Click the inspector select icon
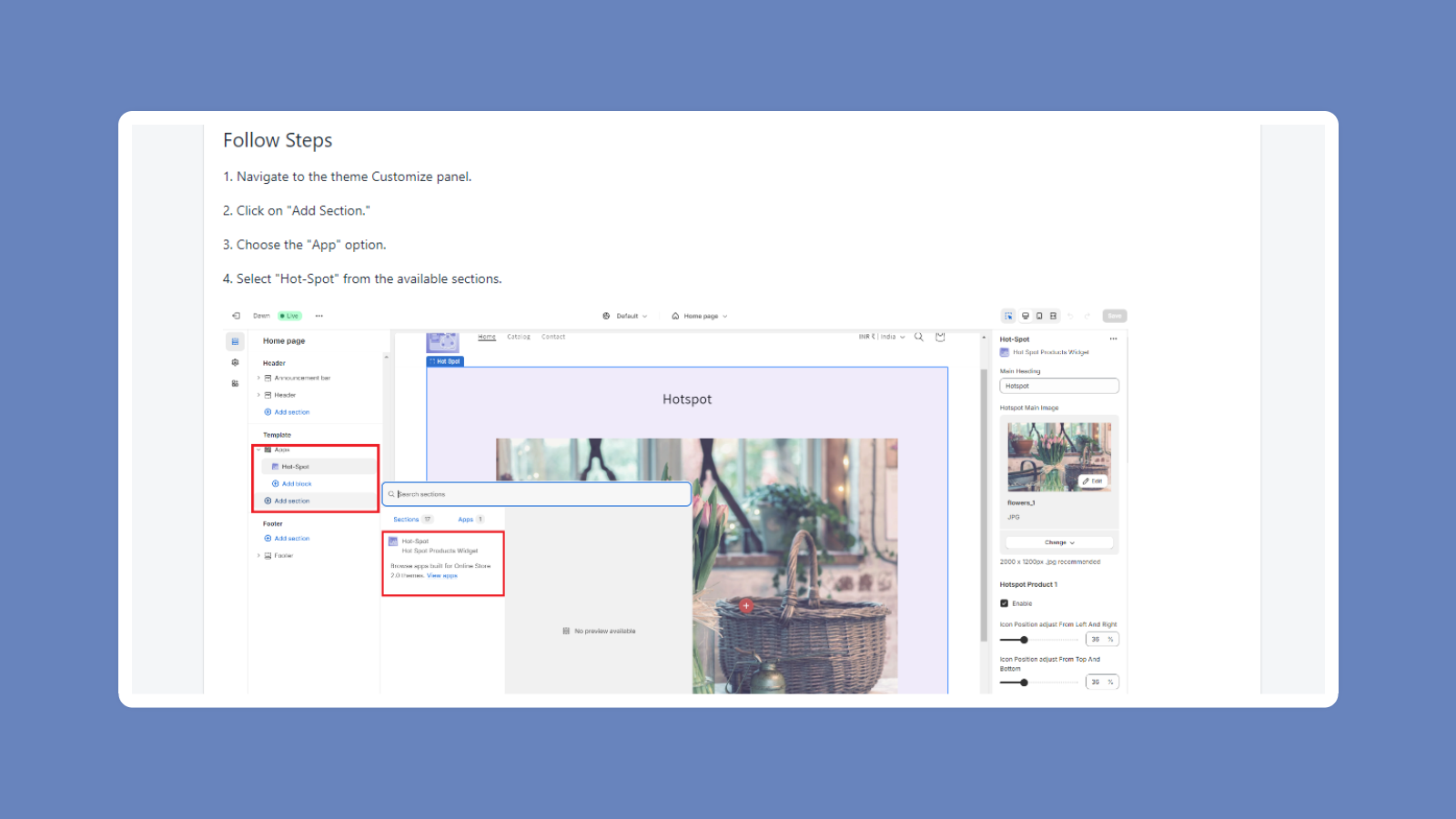The height and width of the screenshot is (819, 1456). (x=1008, y=316)
